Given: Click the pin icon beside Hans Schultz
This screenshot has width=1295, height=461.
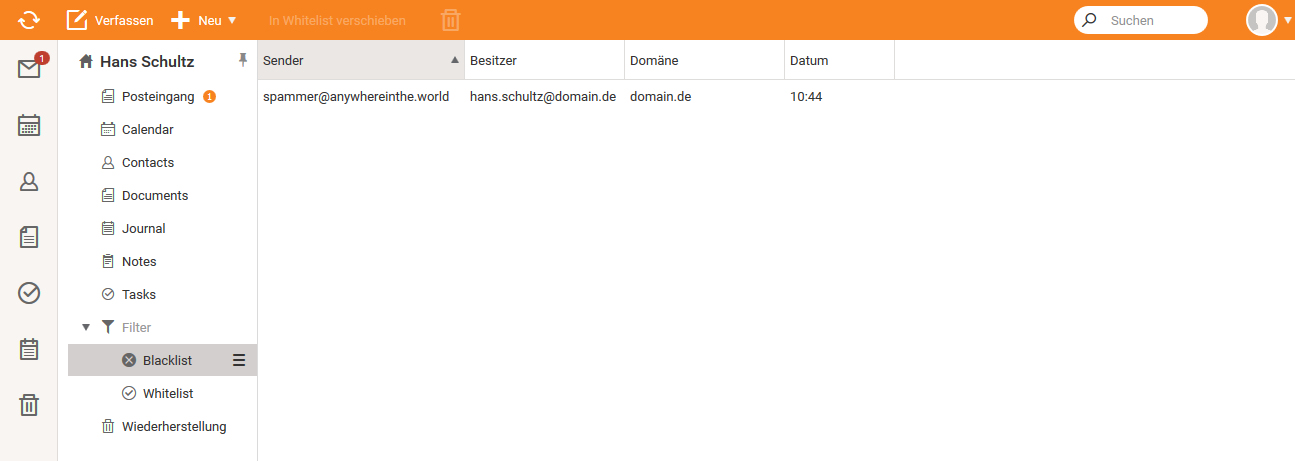Looking at the screenshot, I should [x=242, y=61].
